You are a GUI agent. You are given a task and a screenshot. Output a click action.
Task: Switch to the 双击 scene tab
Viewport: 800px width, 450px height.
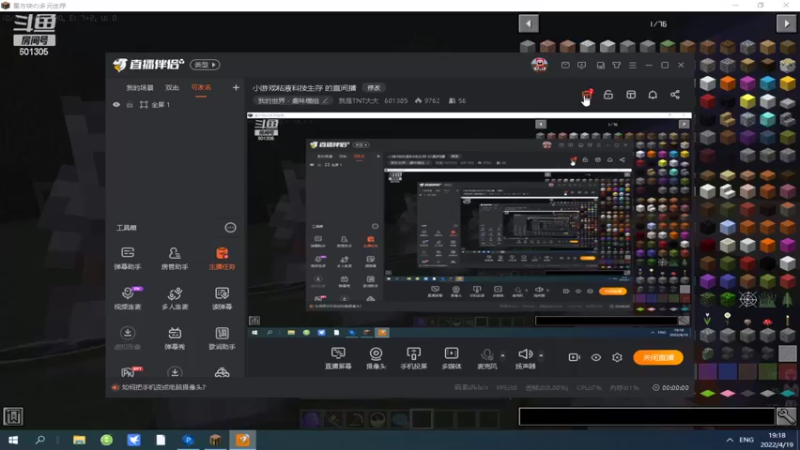[172, 88]
